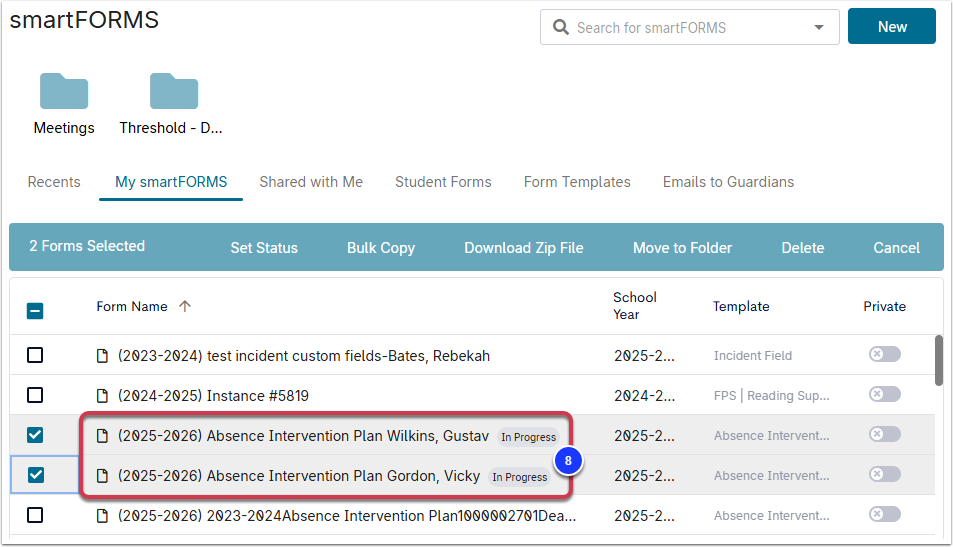Cancel the form selection
The image size is (953, 547).
[896, 248]
